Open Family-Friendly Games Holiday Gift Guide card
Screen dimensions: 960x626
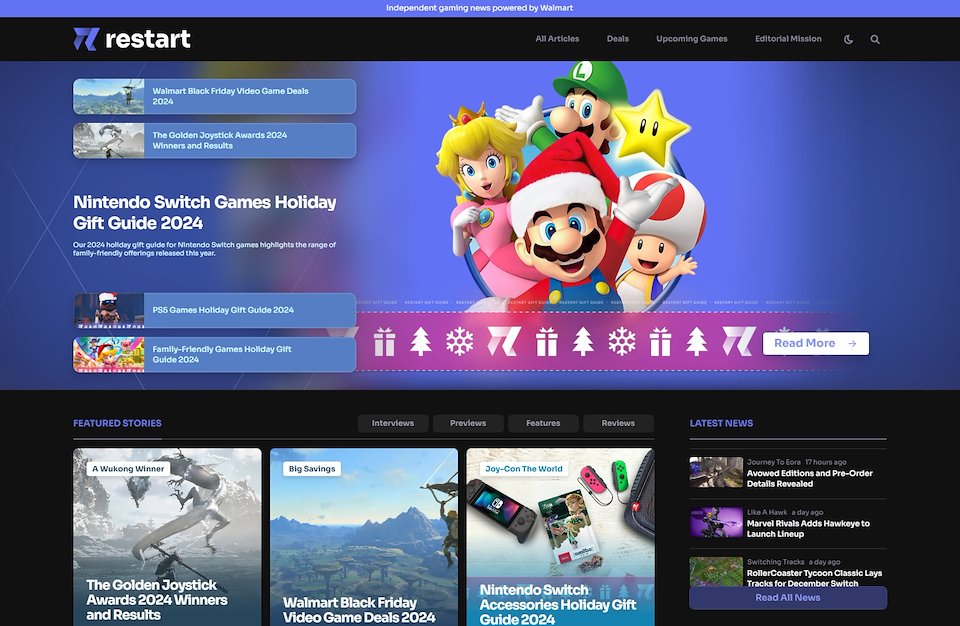coord(214,354)
